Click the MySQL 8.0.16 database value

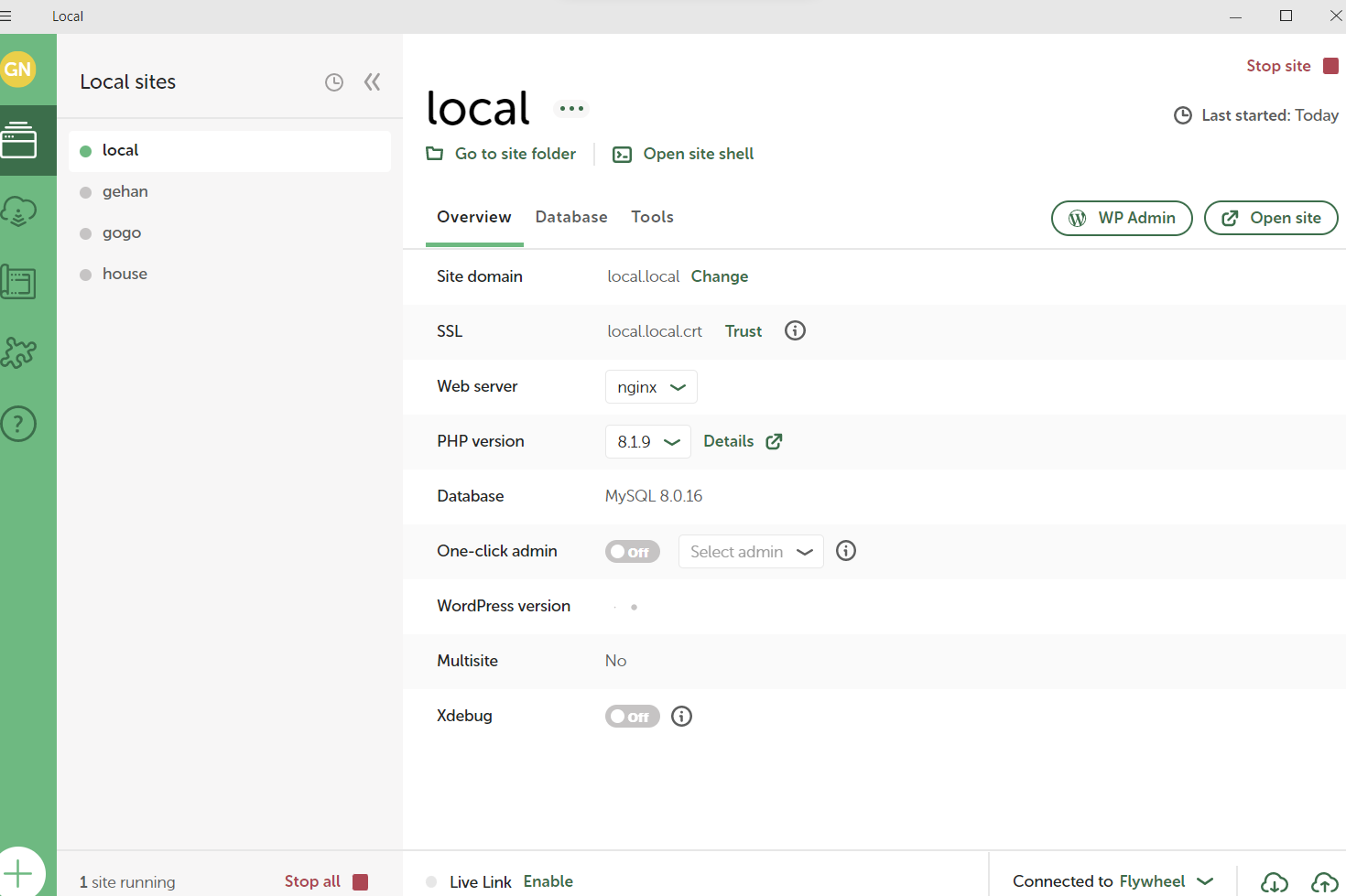pos(654,496)
